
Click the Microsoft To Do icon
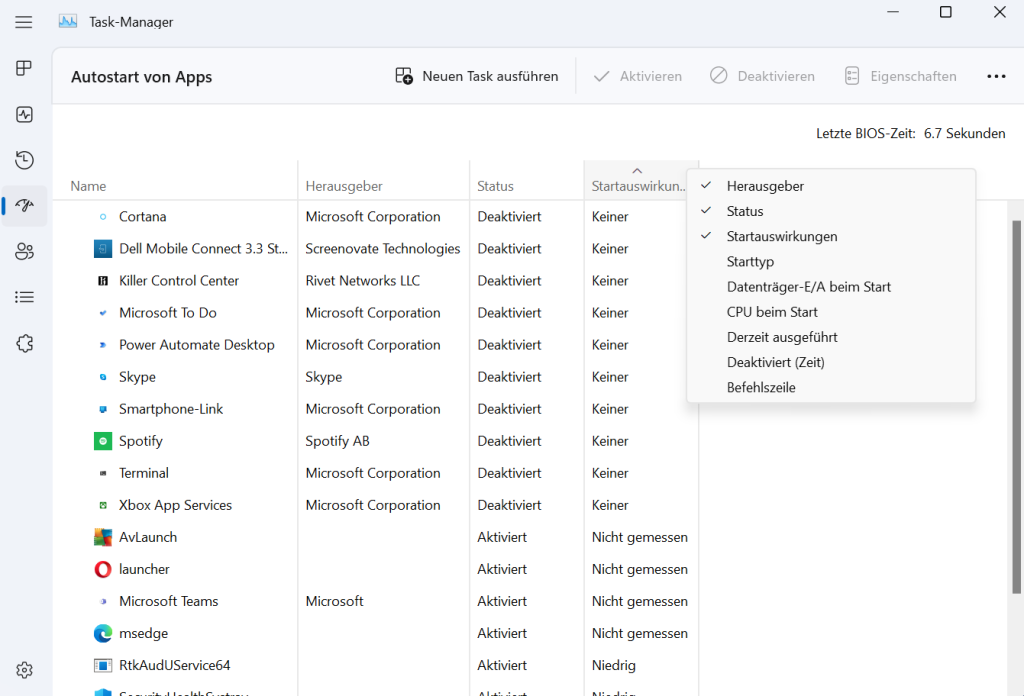point(103,313)
